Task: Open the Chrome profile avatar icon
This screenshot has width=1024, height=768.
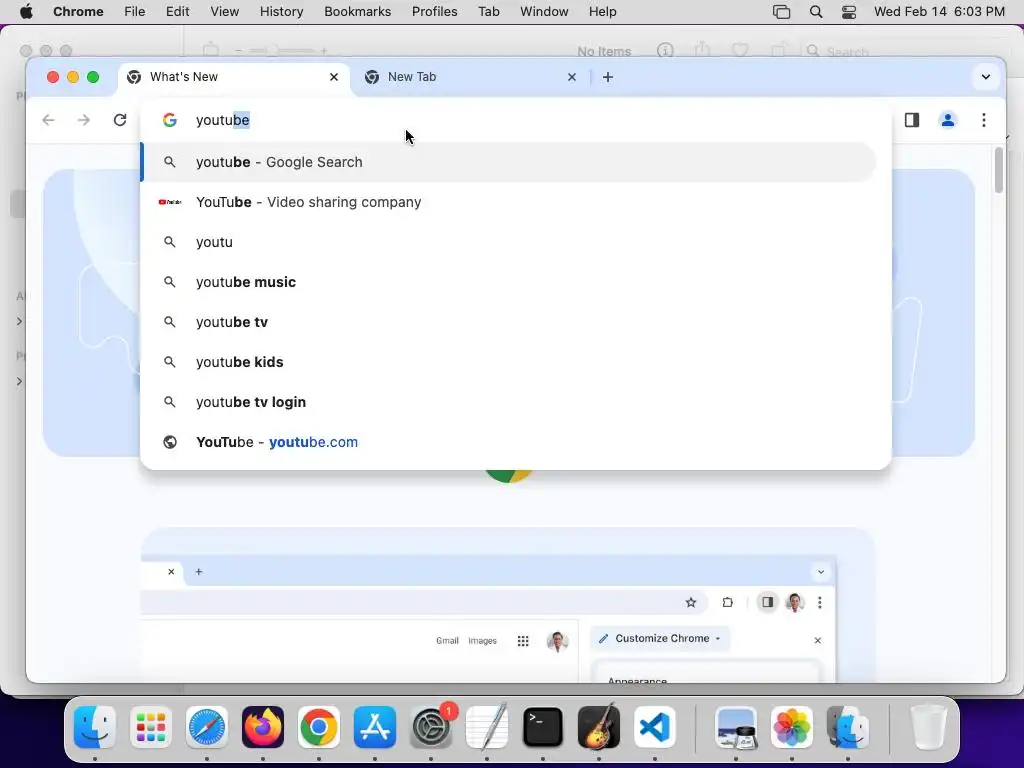Action: pyautogui.click(x=948, y=120)
